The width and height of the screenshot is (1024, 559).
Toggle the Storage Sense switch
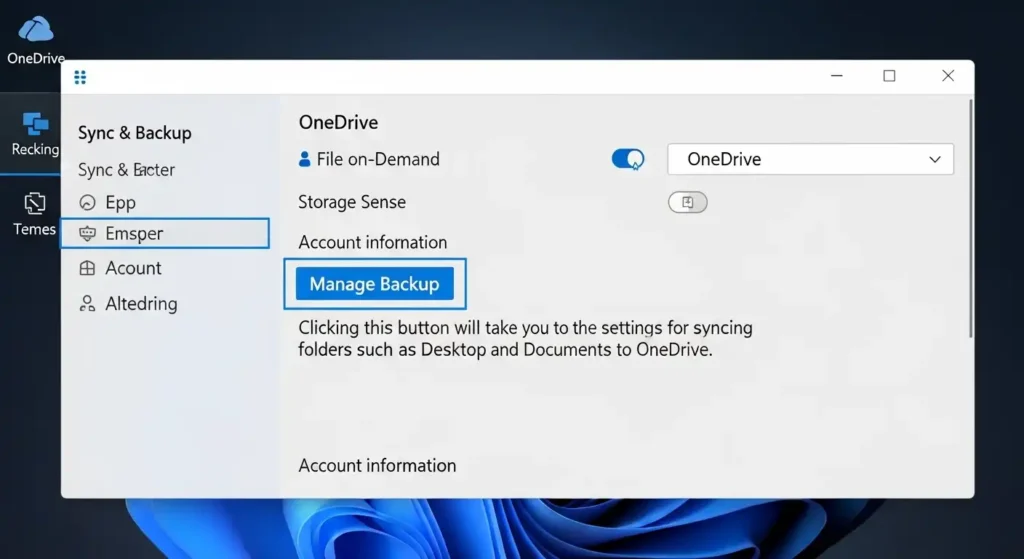click(x=687, y=202)
